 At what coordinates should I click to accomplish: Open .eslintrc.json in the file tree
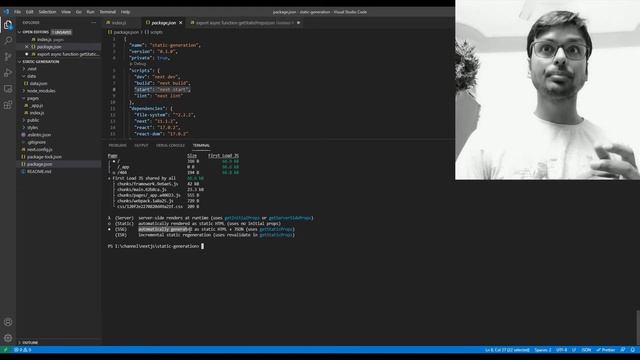[39, 135]
